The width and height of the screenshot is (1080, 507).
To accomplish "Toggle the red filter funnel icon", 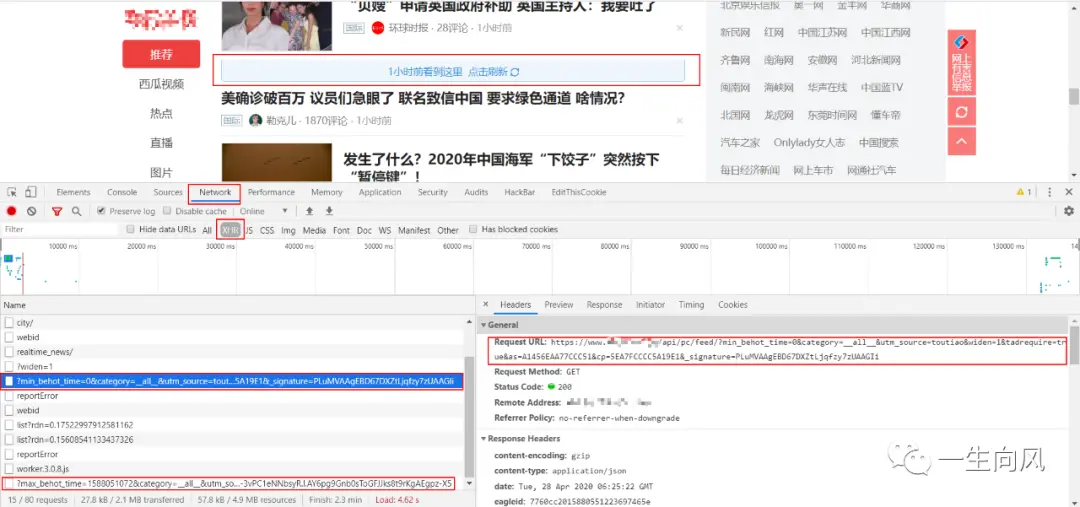I will (57, 211).
